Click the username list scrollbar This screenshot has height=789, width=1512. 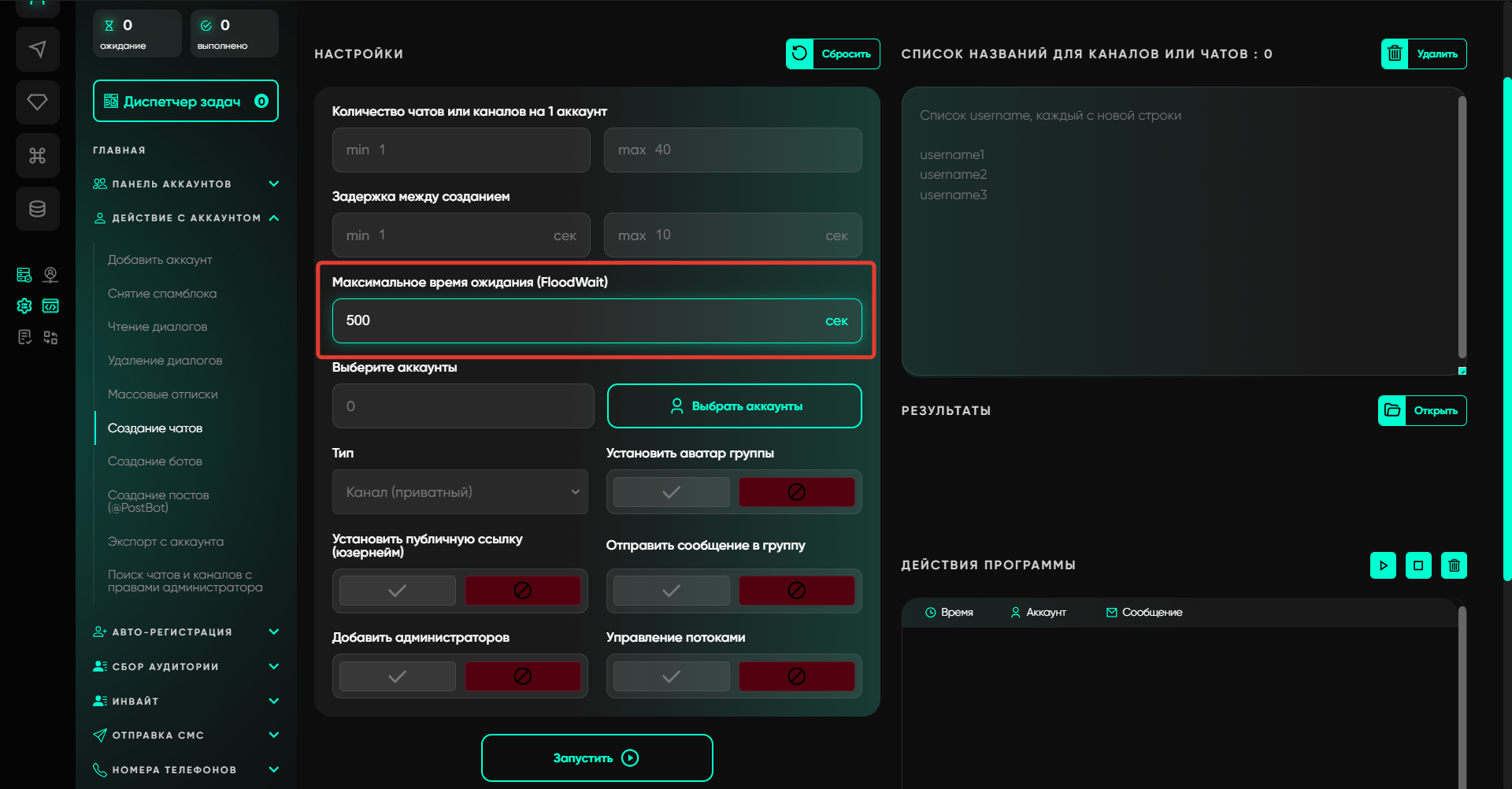[1462, 228]
